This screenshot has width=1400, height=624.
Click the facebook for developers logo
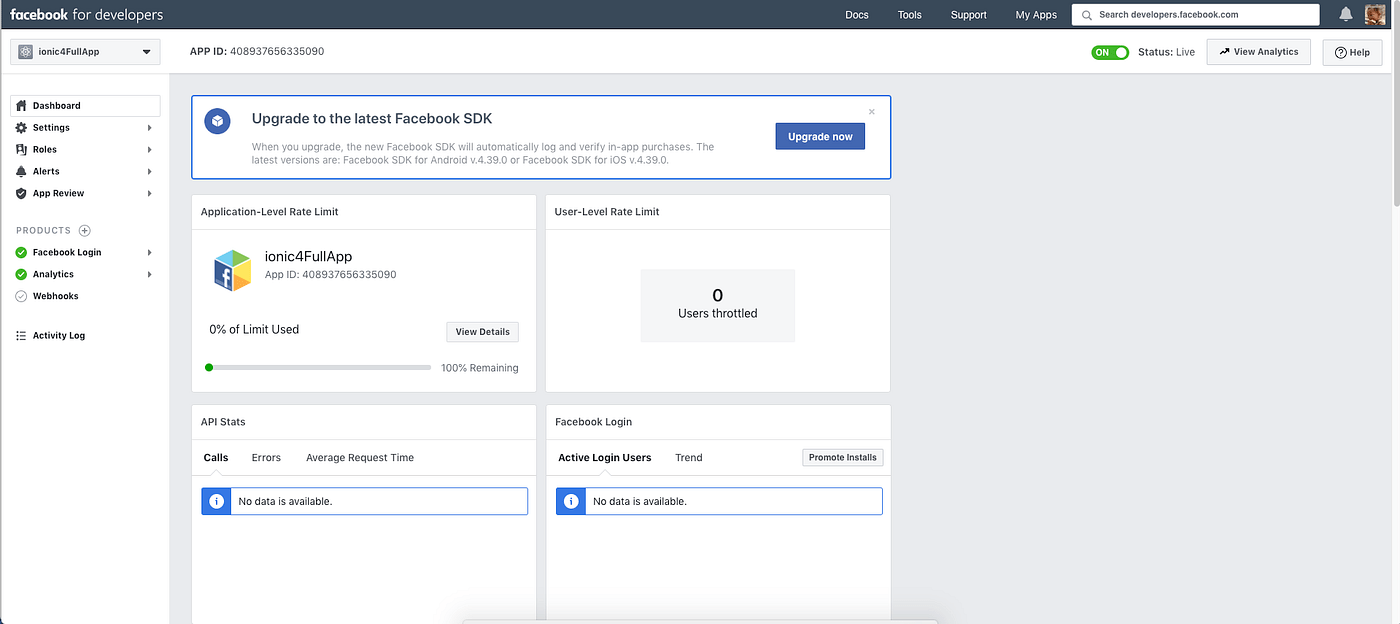pyautogui.click(x=86, y=14)
